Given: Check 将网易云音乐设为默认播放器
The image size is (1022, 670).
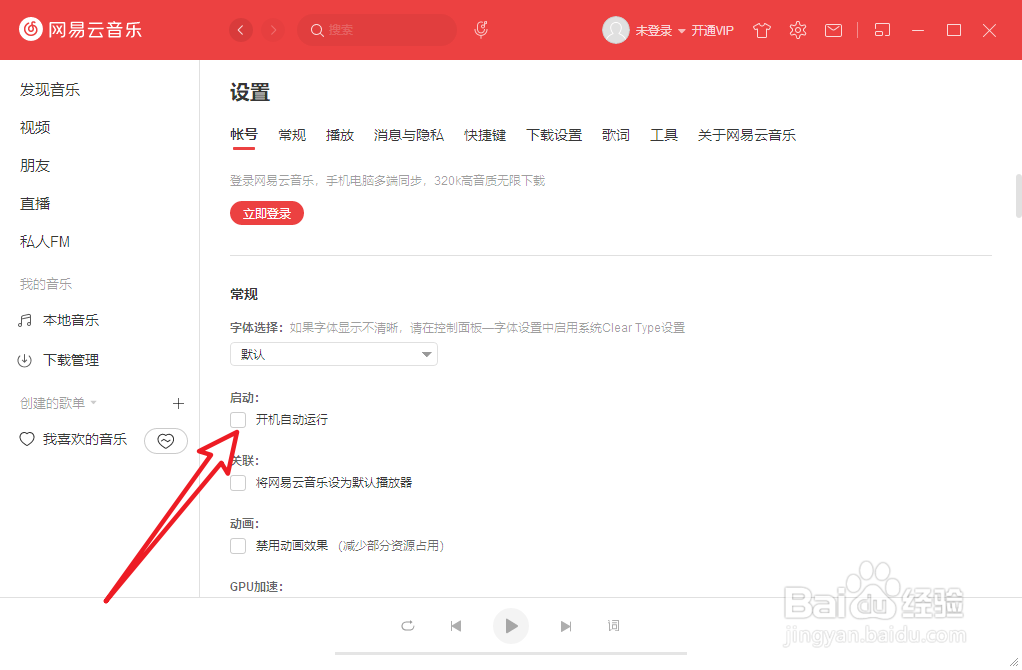Looking at the screenshot, I should coord(238,483).
